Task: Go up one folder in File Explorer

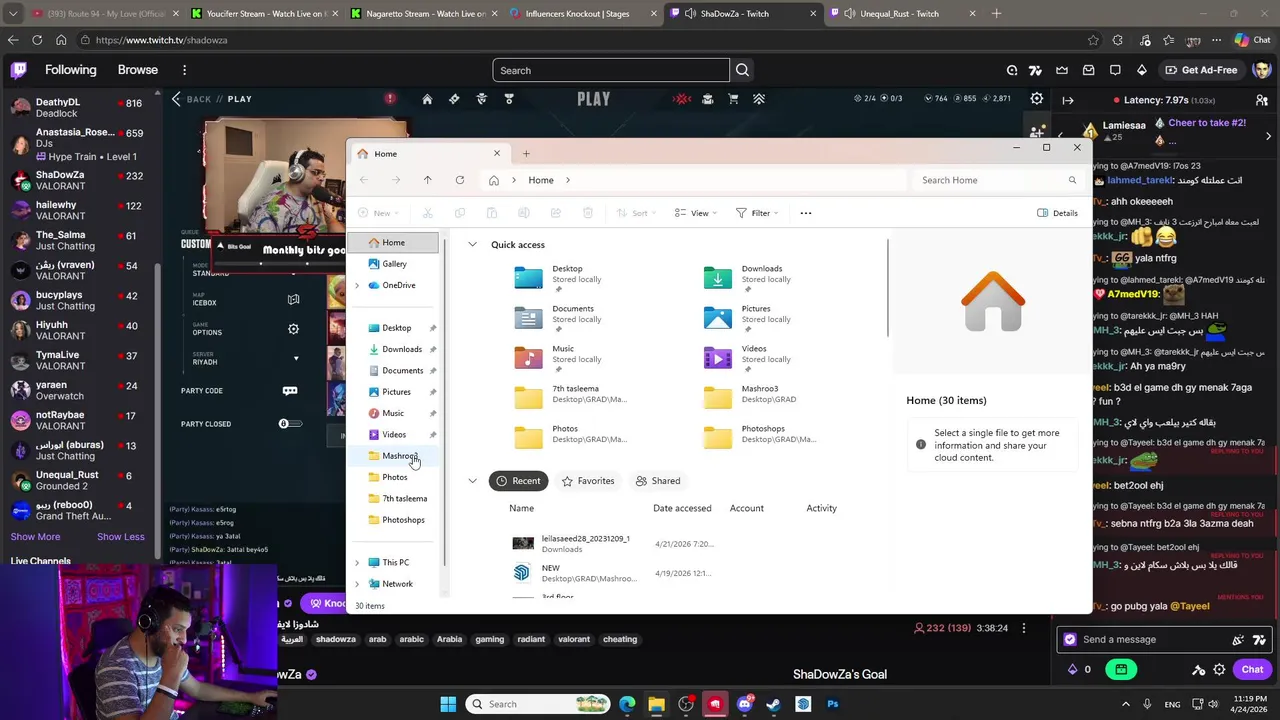Action: click(x=427, y=180)
